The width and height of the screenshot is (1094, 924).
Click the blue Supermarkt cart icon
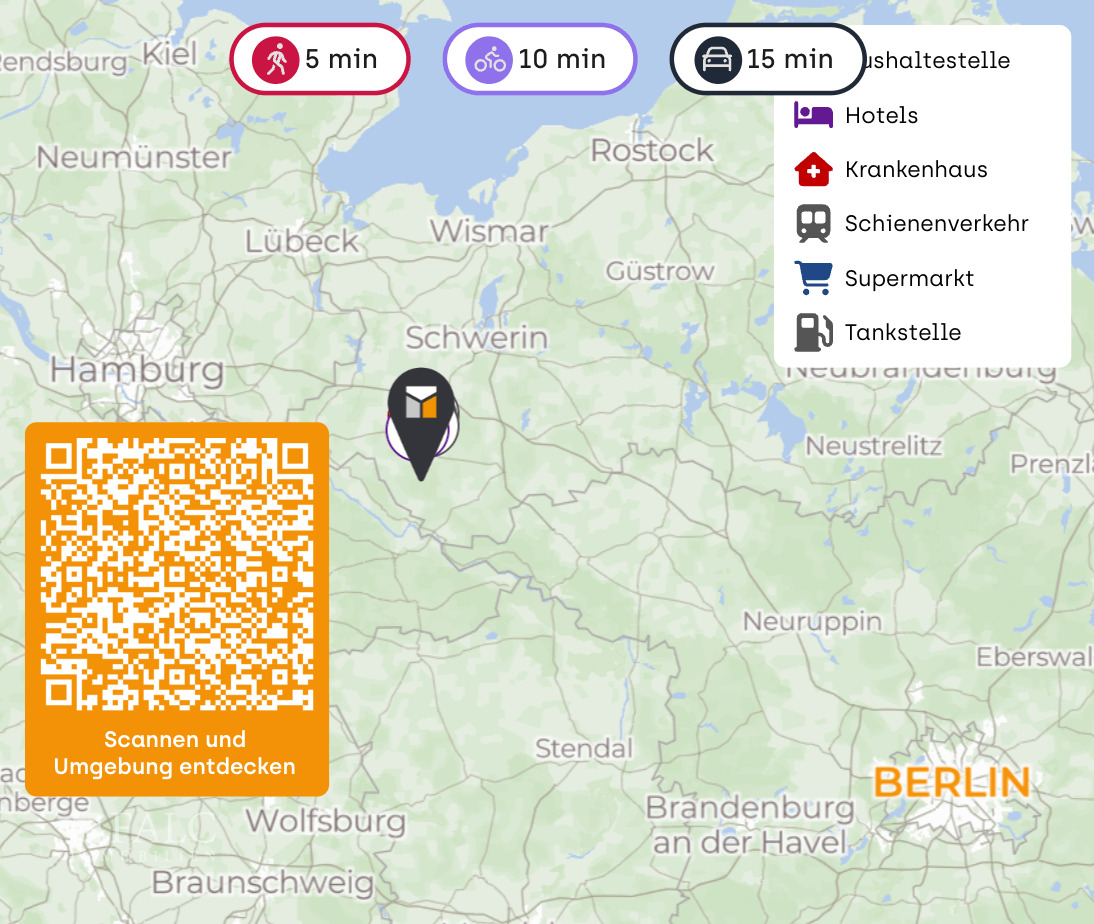814,278
